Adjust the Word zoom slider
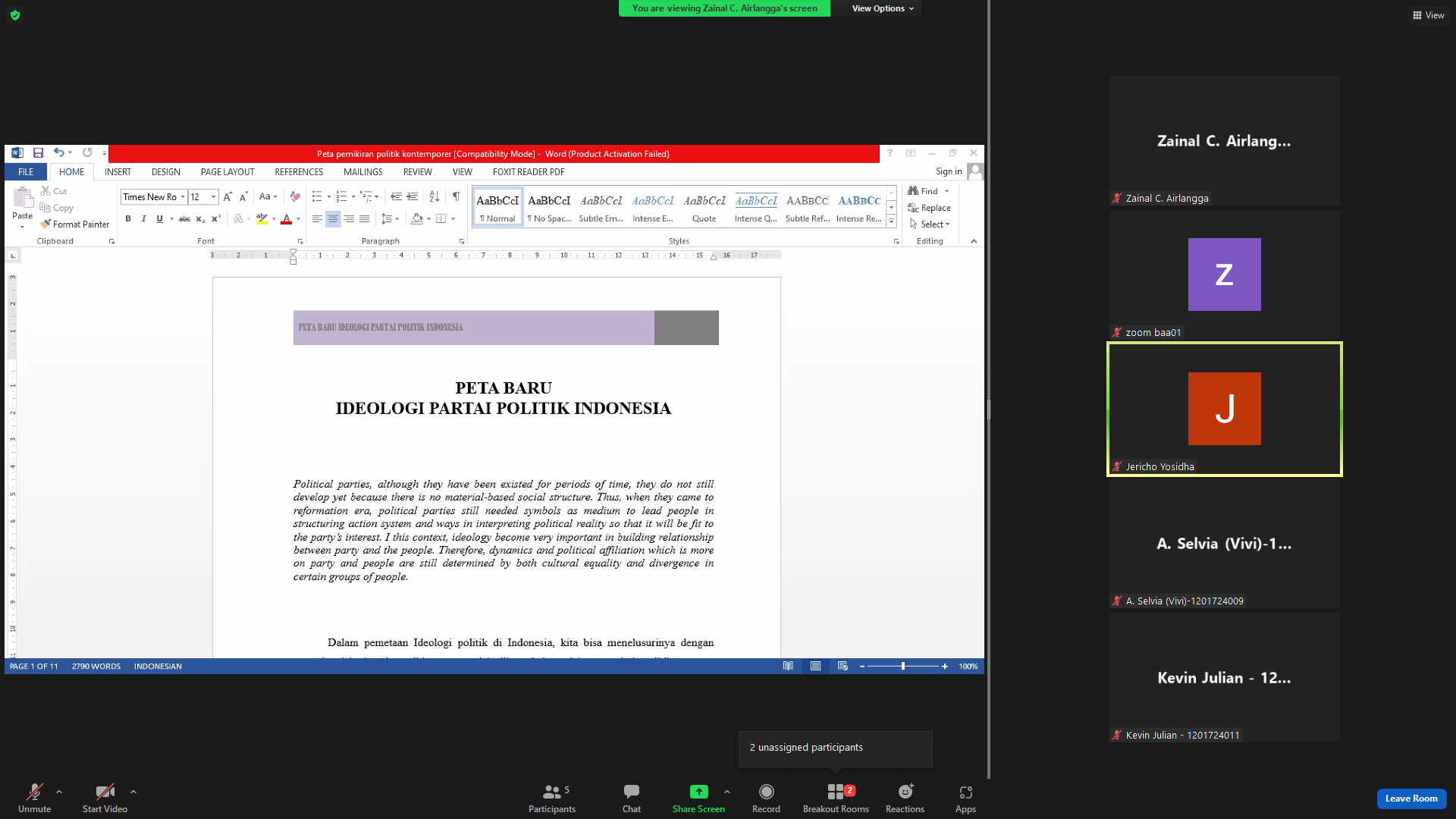This screenshot has height=819, width=1456. coord(902,667)
